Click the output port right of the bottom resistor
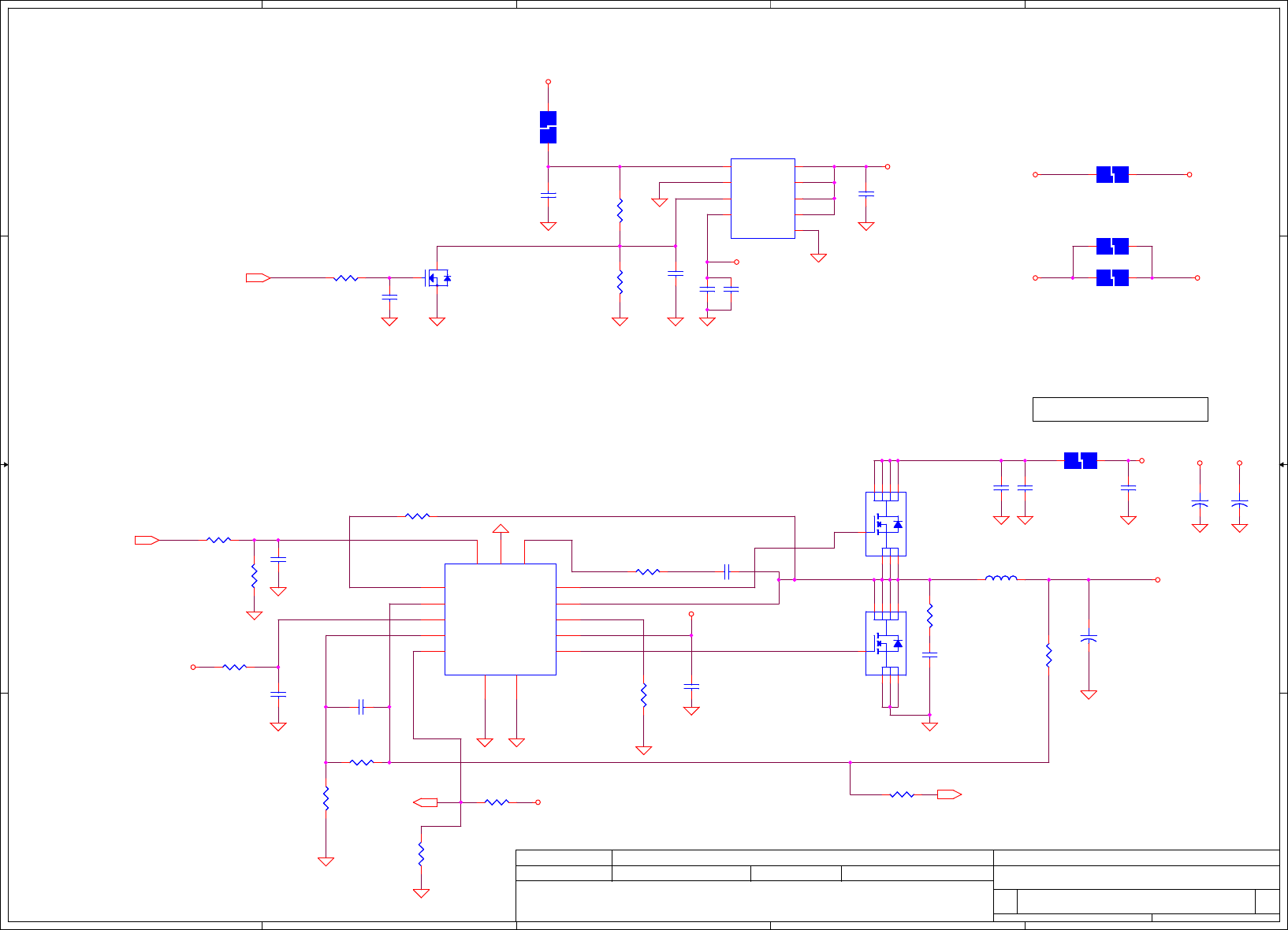The height and width of the screenshot is (930, 1288). [949, 794]
